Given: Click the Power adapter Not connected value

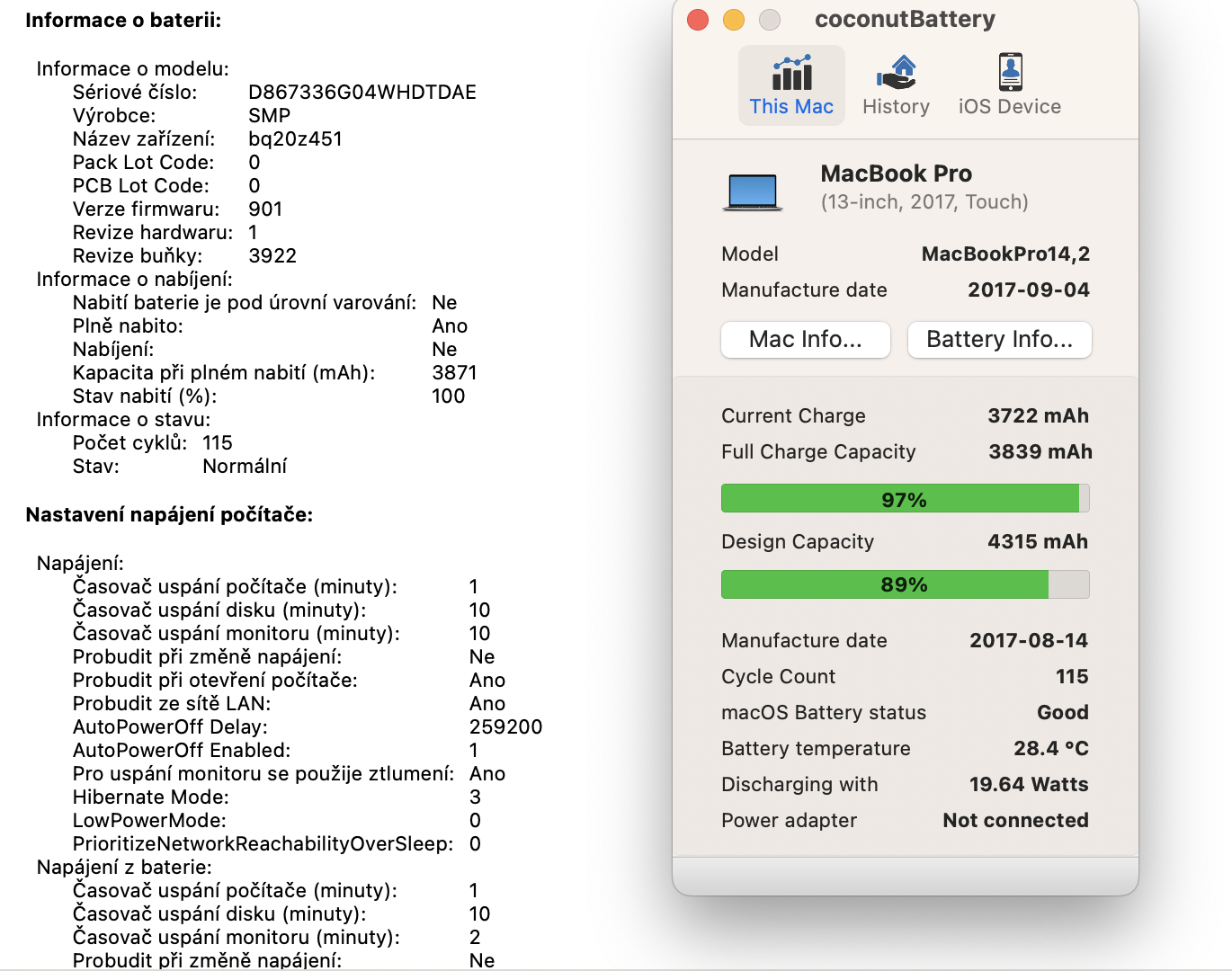Looking at the screenshot, I should pyautogui.click(x=1016, y=821).
